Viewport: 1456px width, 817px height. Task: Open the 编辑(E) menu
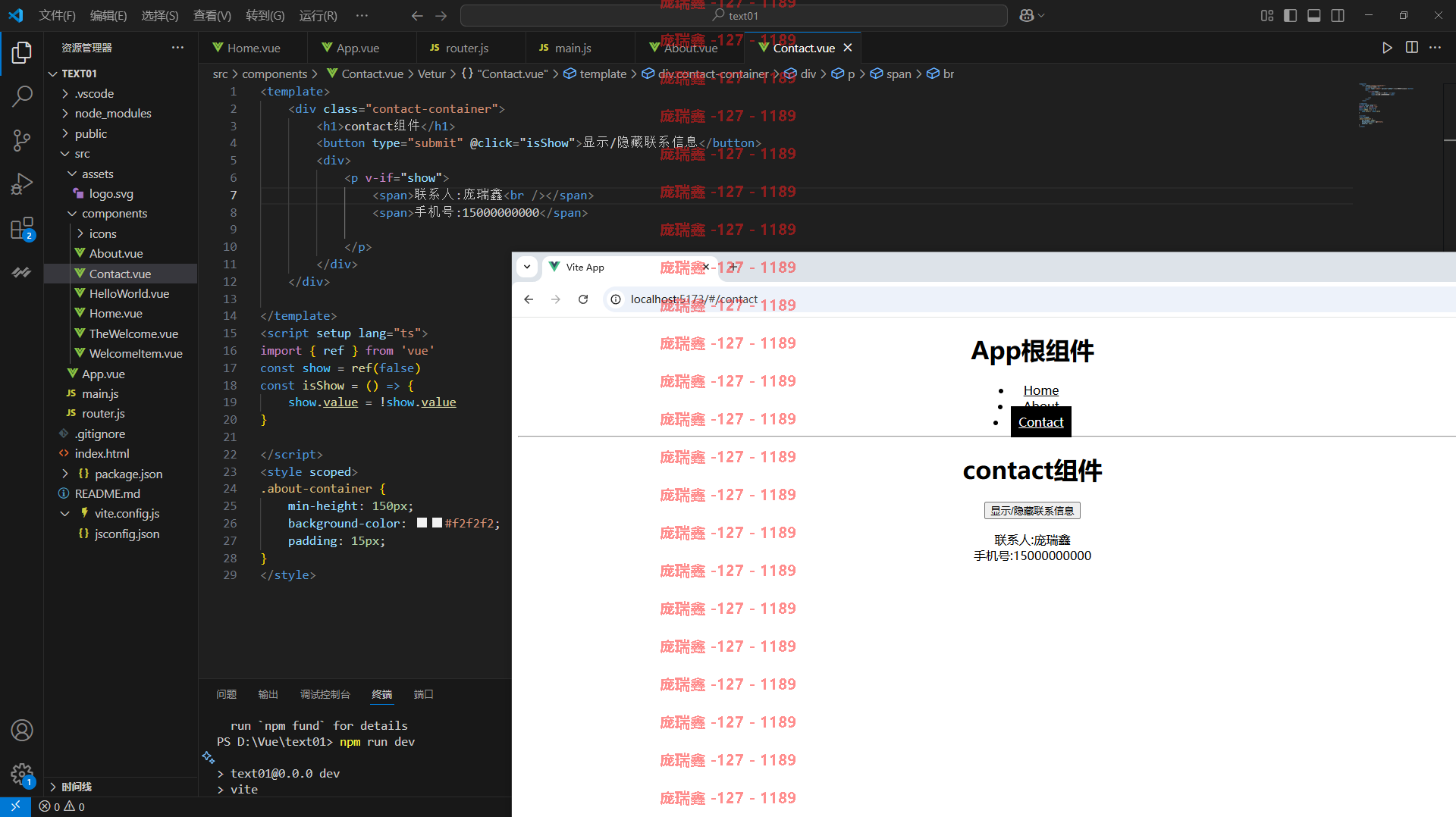[x=108, y=16]
